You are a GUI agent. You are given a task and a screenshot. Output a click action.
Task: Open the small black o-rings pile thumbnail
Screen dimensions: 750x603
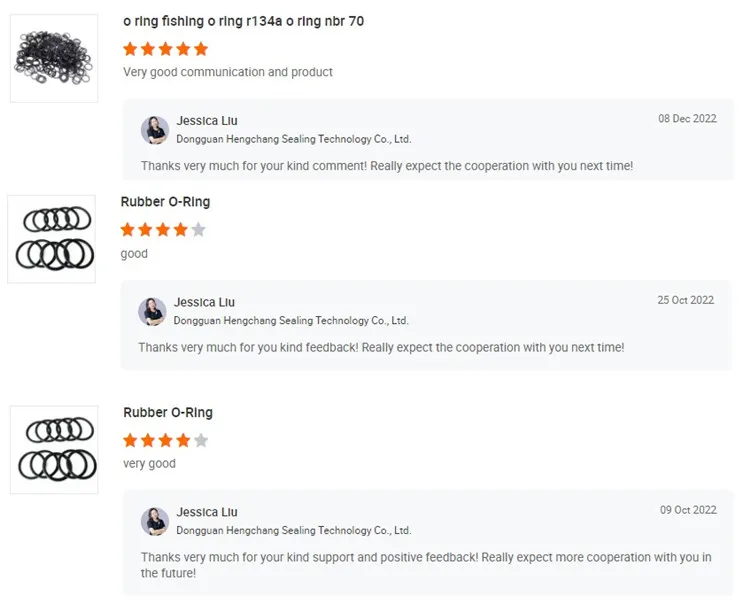[53, 58]
